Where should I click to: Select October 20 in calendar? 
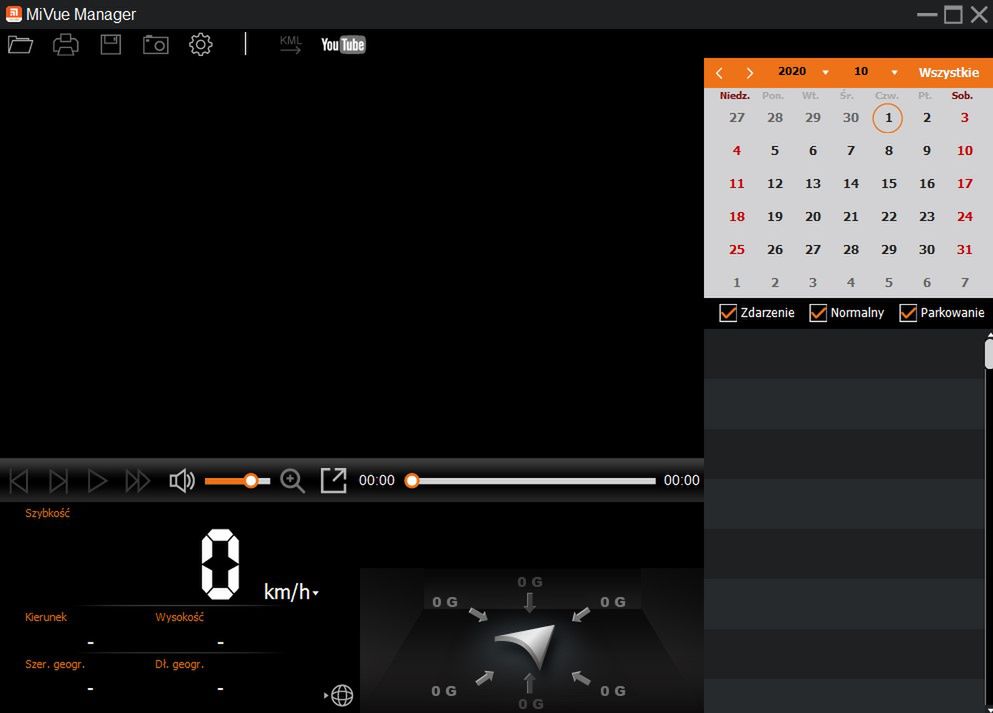pos(813,217)
